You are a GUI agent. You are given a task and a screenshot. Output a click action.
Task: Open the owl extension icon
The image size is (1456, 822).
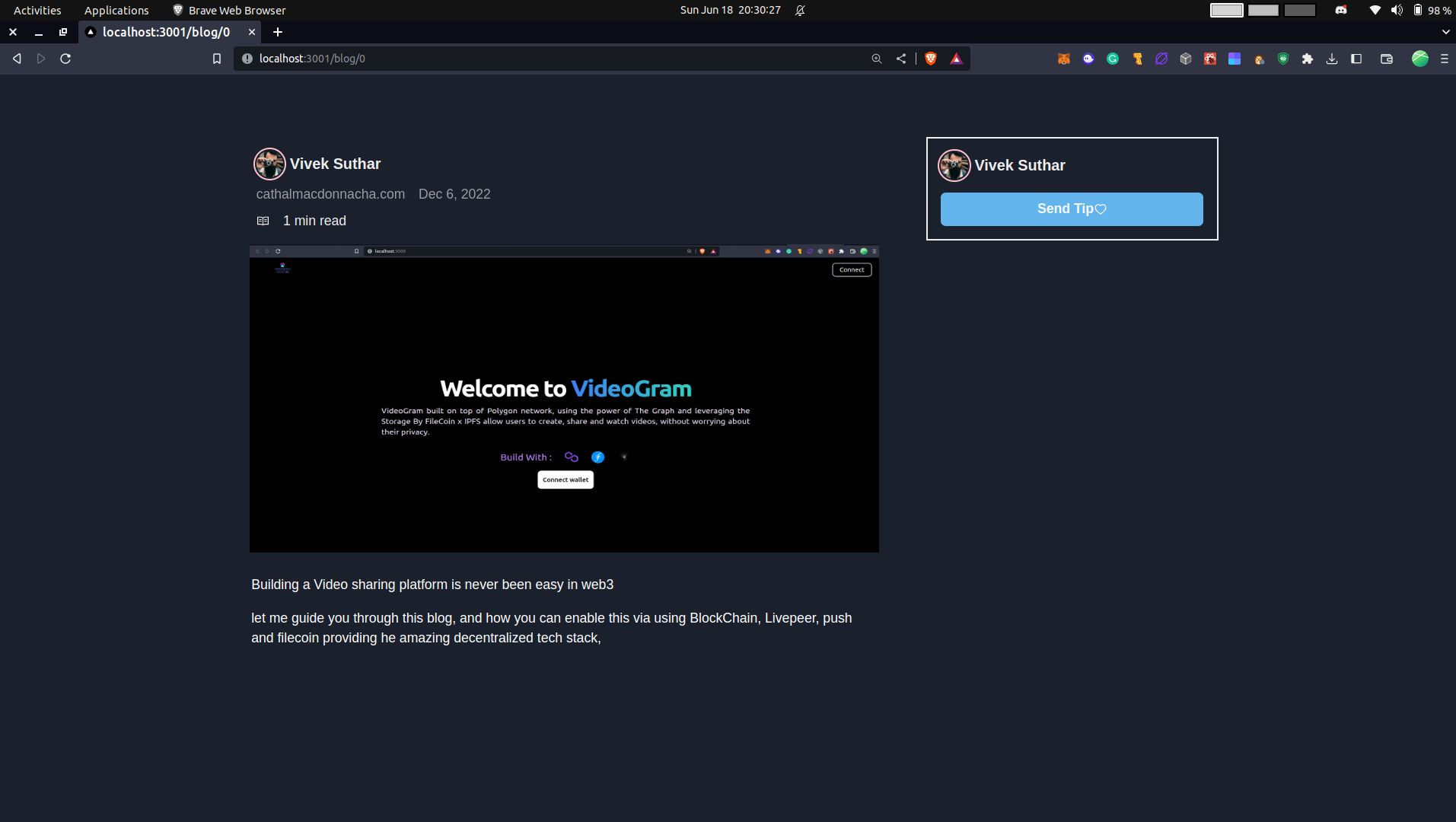pyautogui.click(x=1259, y=59)
